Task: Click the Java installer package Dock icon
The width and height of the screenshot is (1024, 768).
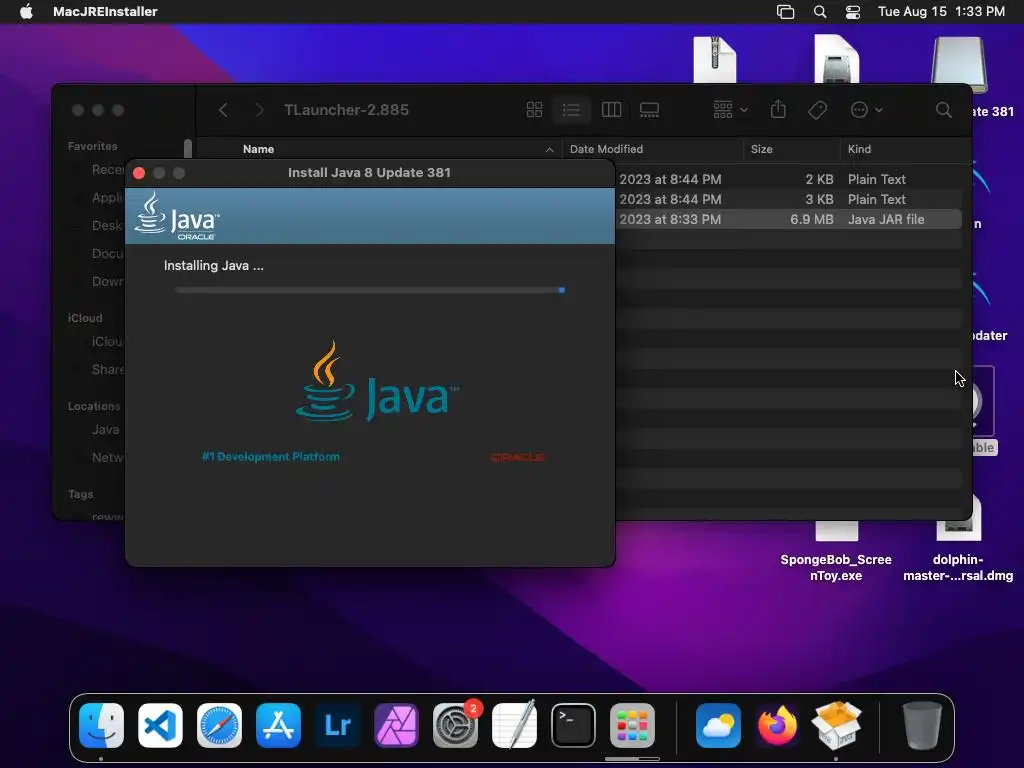Action: pyautogui.click(x=836, y=724)
